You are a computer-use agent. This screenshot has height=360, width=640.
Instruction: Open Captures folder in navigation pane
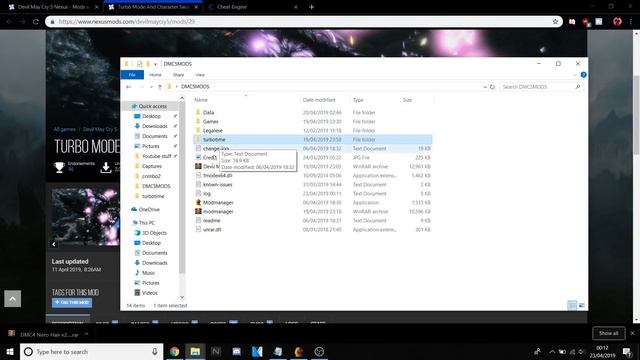[x=152, y=166]
